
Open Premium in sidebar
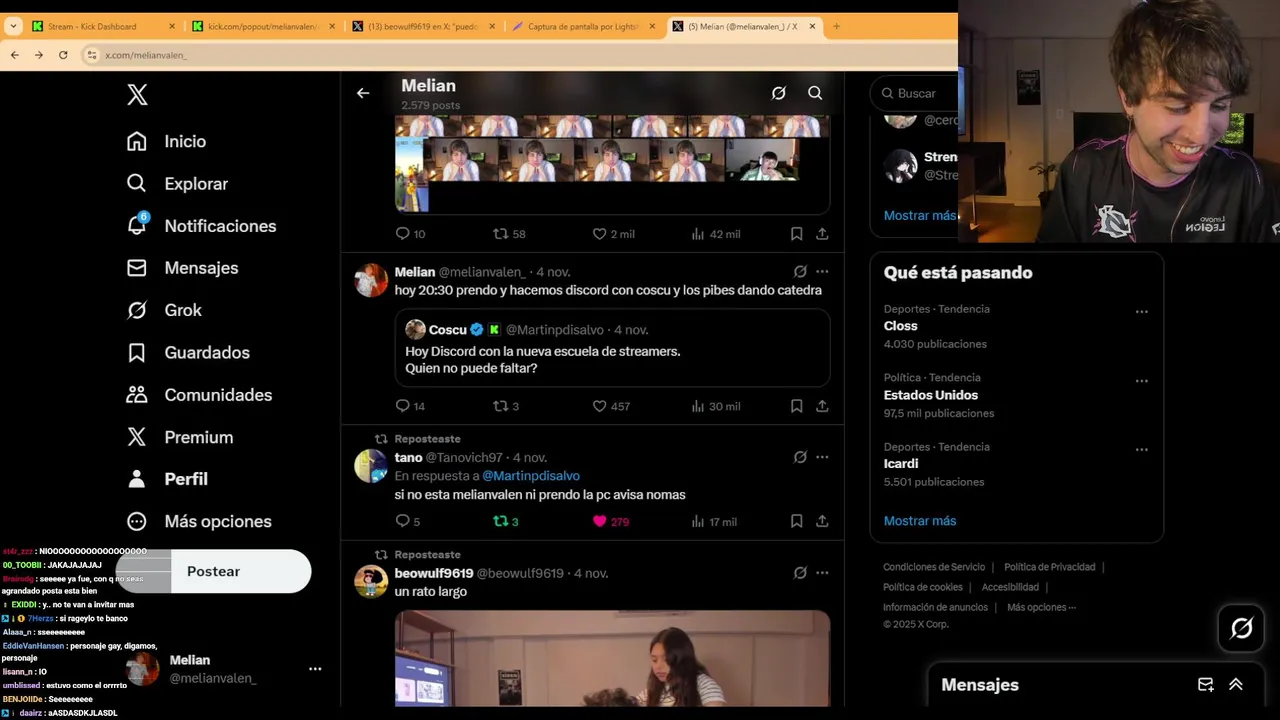180,437
